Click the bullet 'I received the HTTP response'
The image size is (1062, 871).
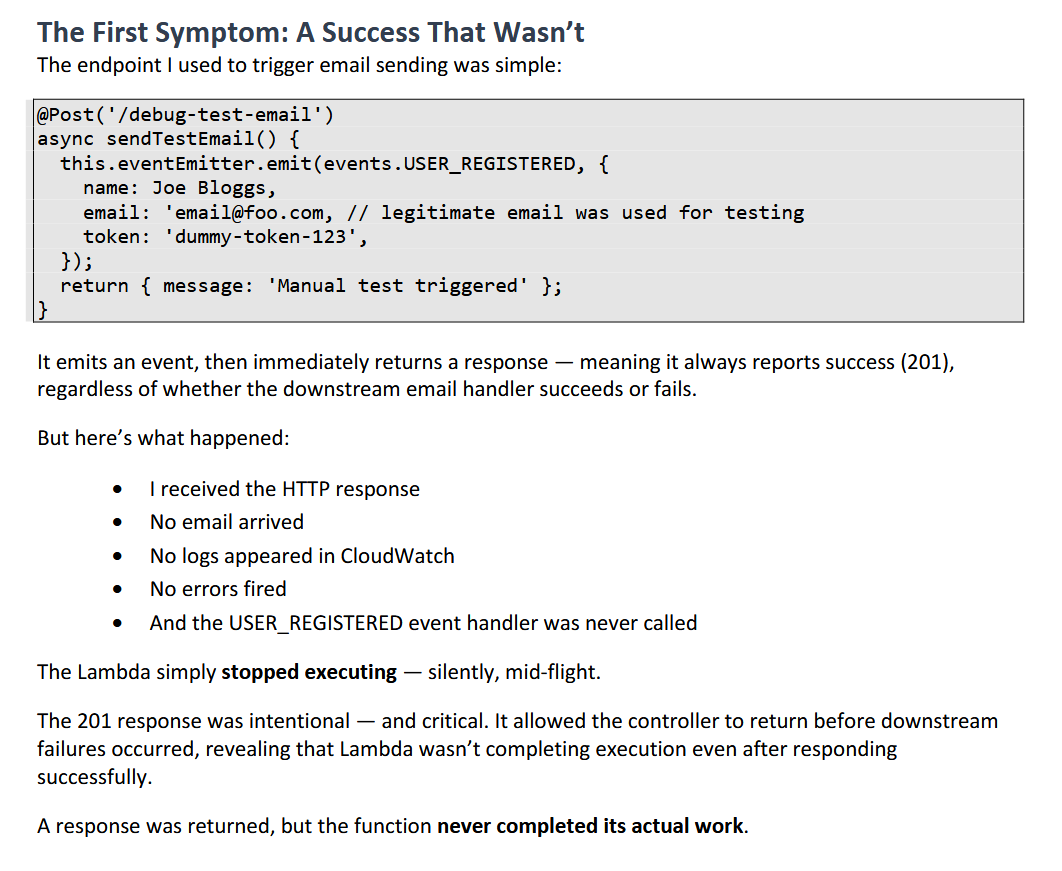pyautogui.click(x=284, y=489)
